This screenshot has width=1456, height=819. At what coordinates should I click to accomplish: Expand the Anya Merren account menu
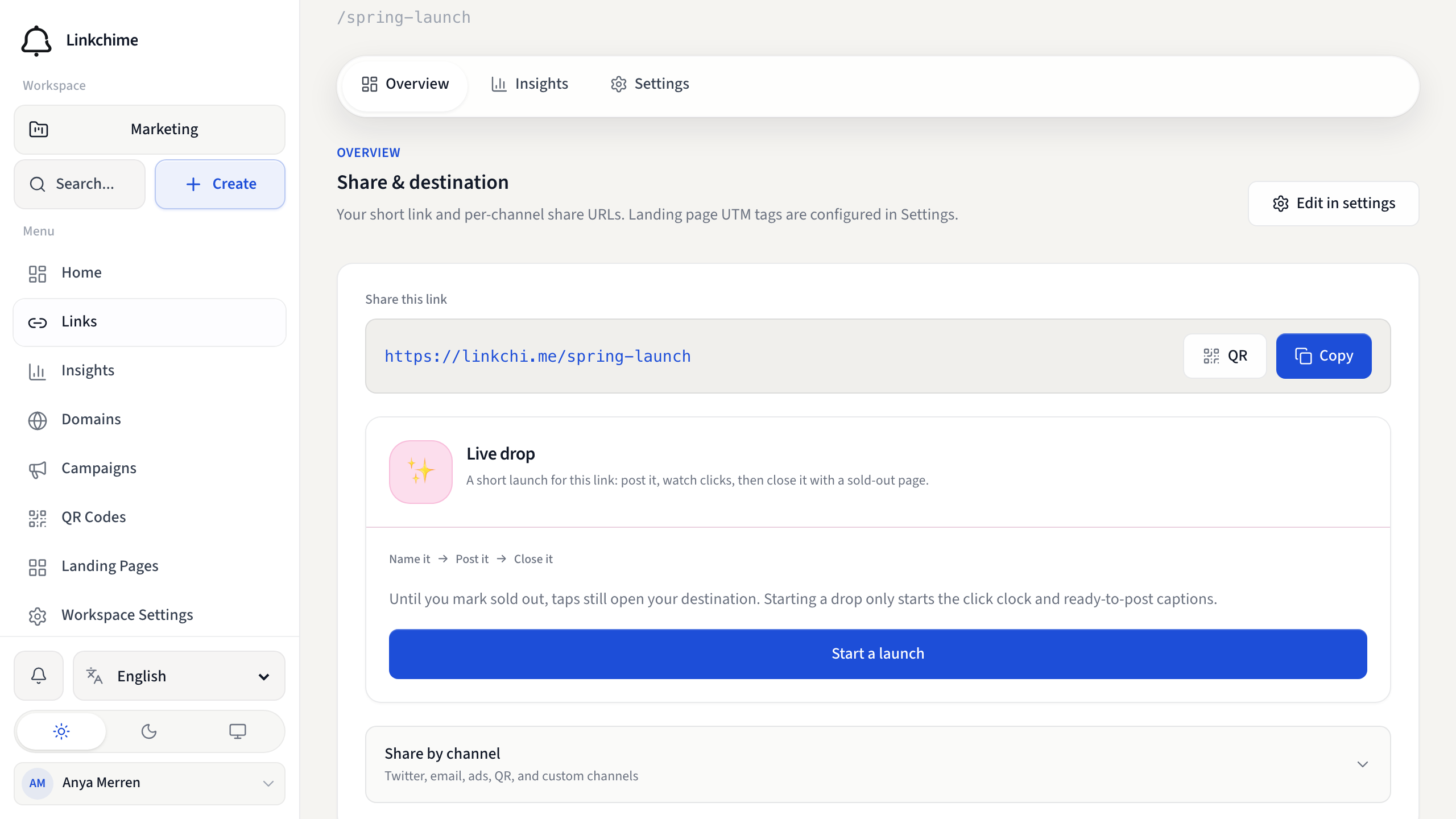pyautogui.click(x=150, y=783)
